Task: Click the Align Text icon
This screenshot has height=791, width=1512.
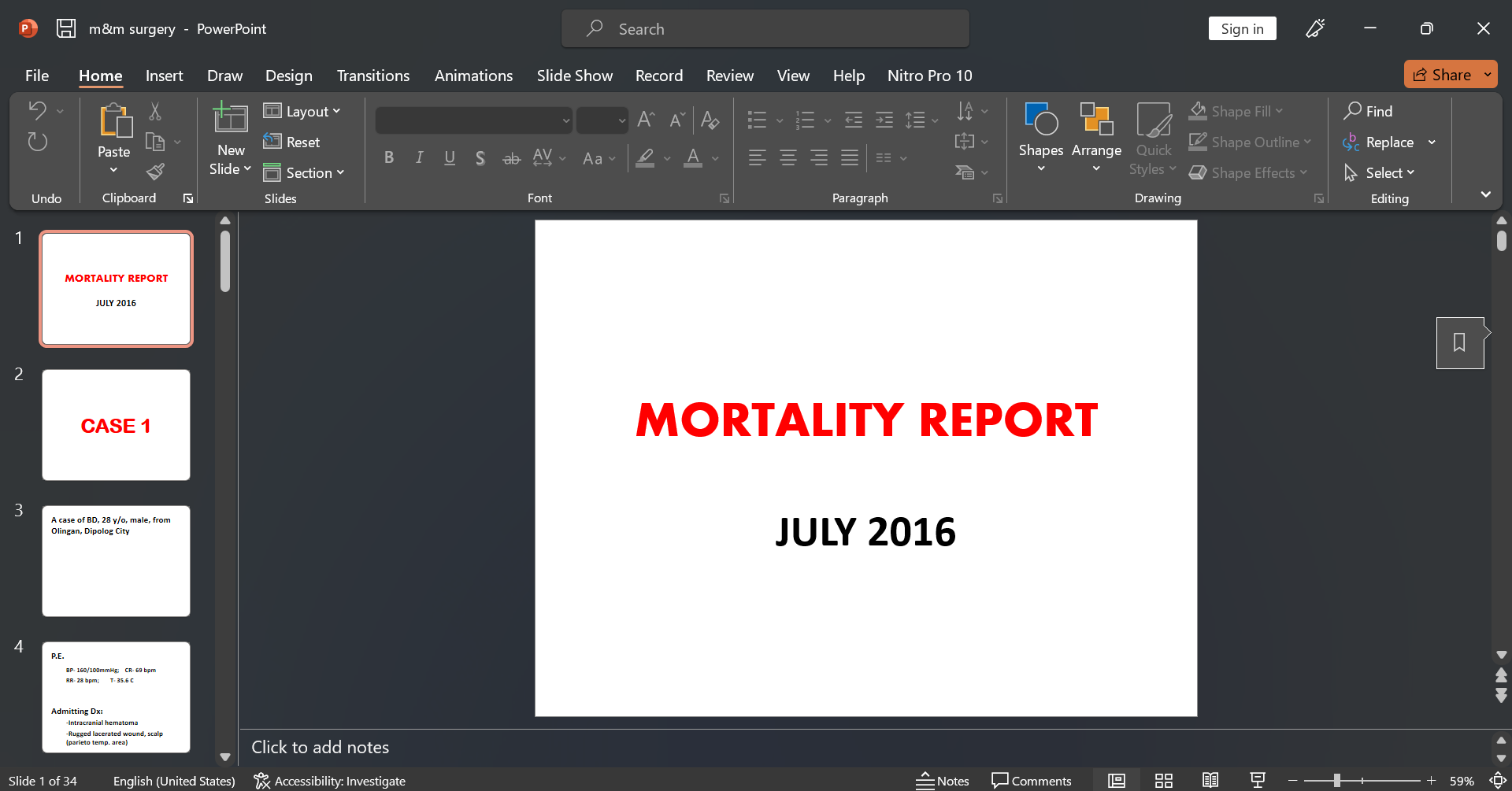Action: (x=965, y=142)
